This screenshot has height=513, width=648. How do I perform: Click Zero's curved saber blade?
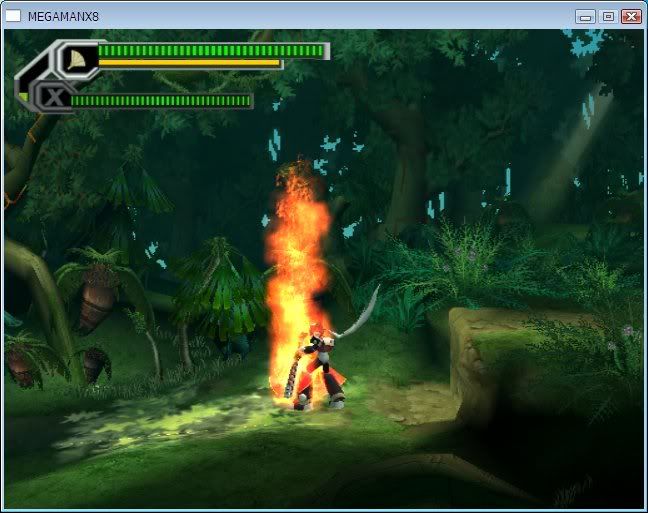pos(359,314)
